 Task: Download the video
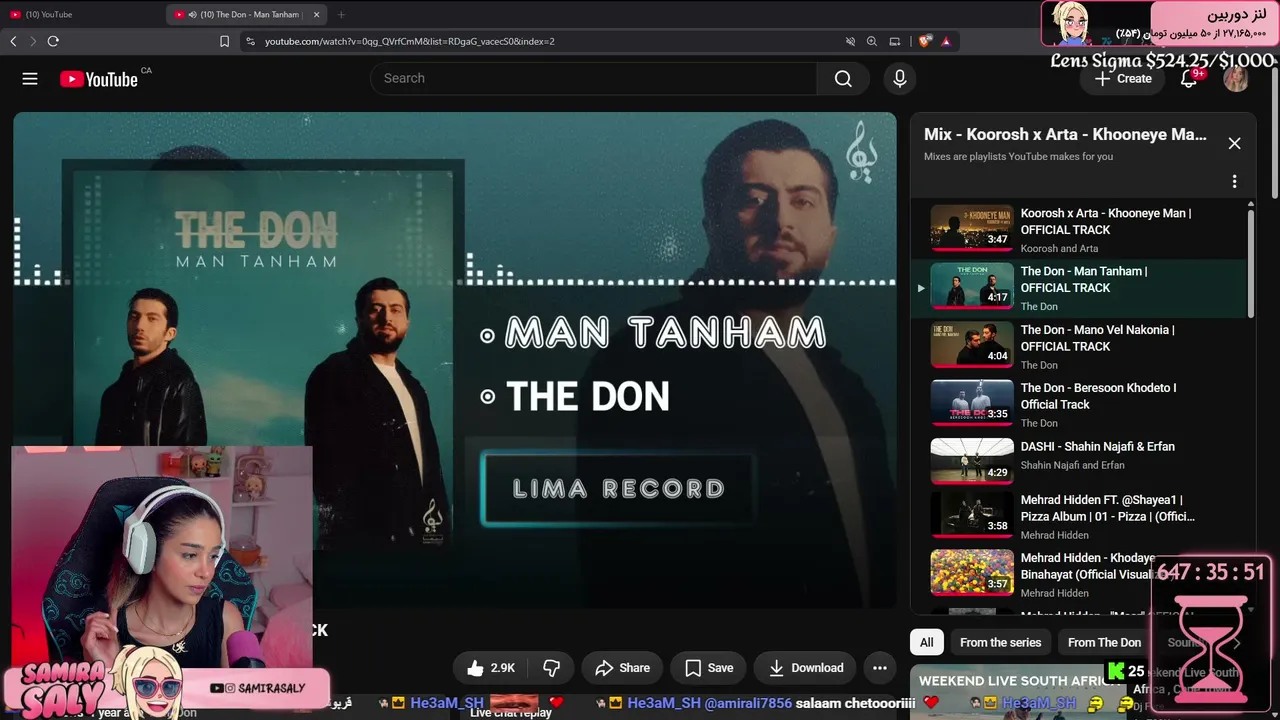coord(806,668)
